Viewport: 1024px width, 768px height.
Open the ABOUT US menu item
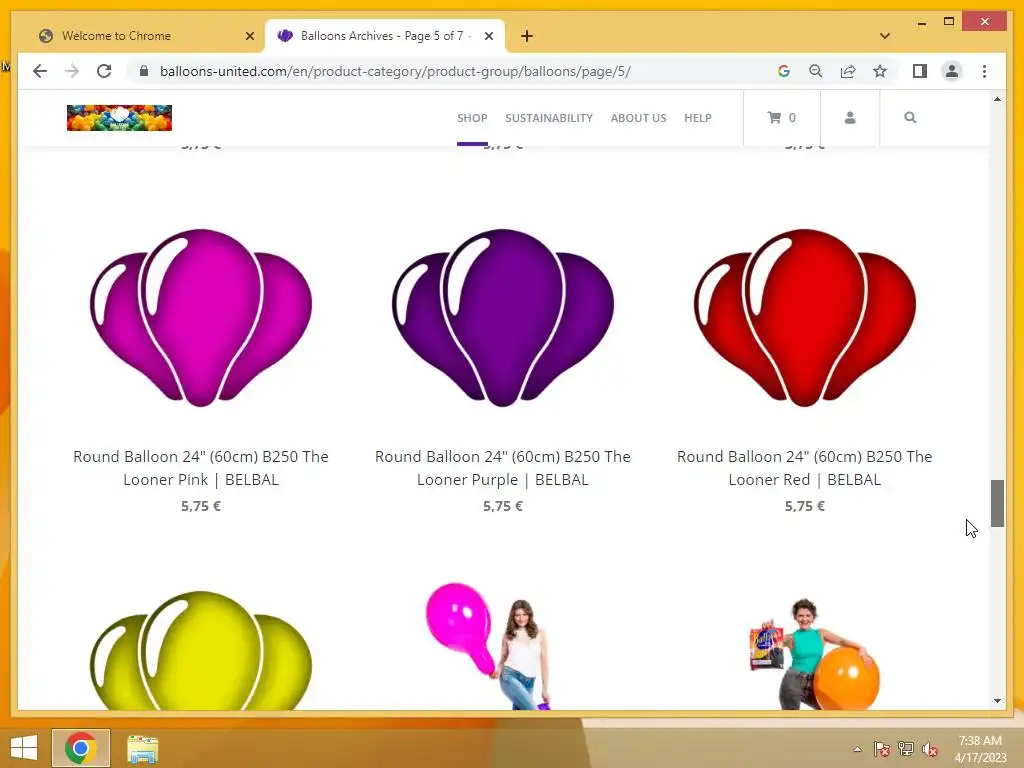click(x=638, y=118)
